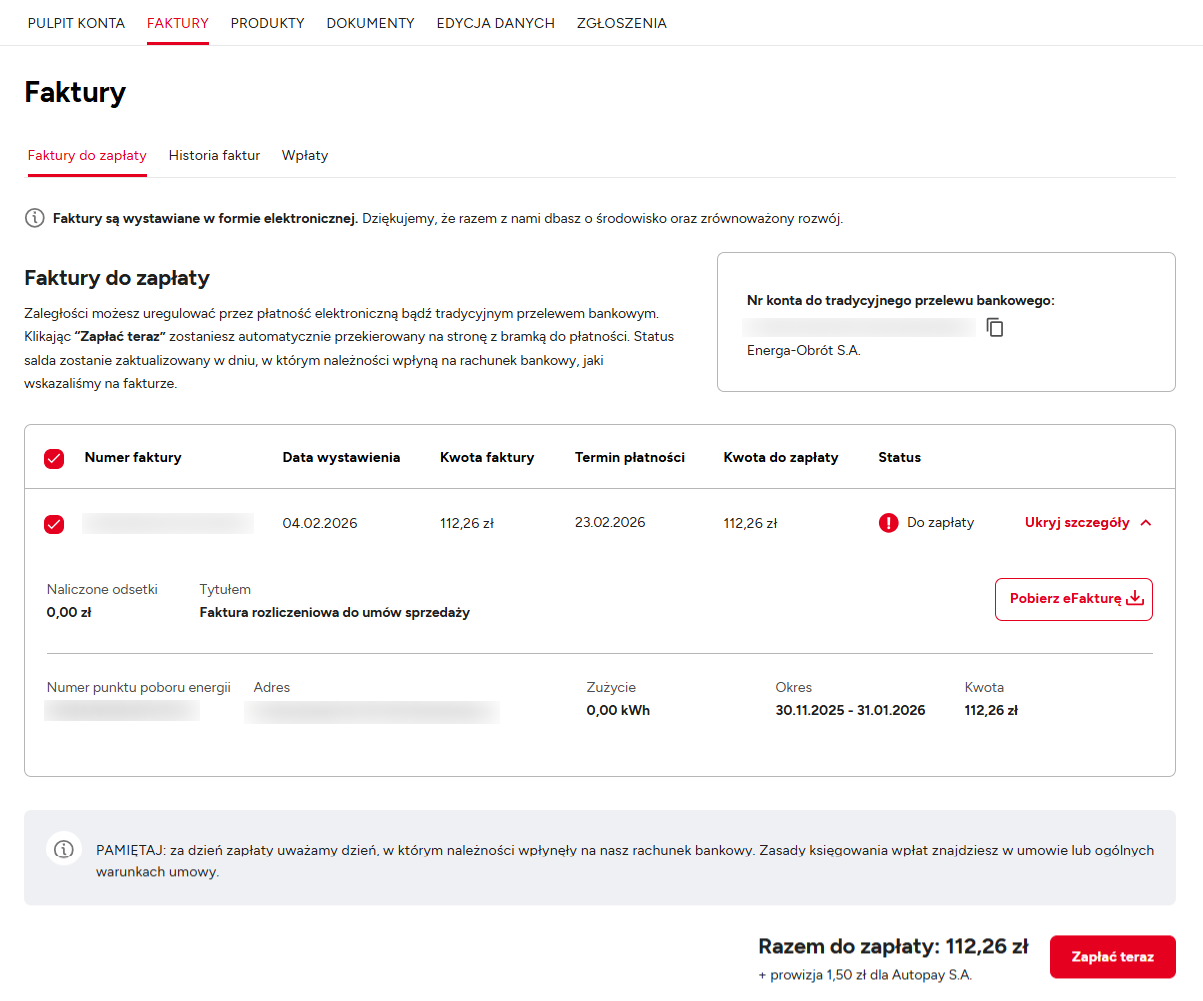
Task: Click the info icon in PAMIĘTAJ notice
Action: 64,849
